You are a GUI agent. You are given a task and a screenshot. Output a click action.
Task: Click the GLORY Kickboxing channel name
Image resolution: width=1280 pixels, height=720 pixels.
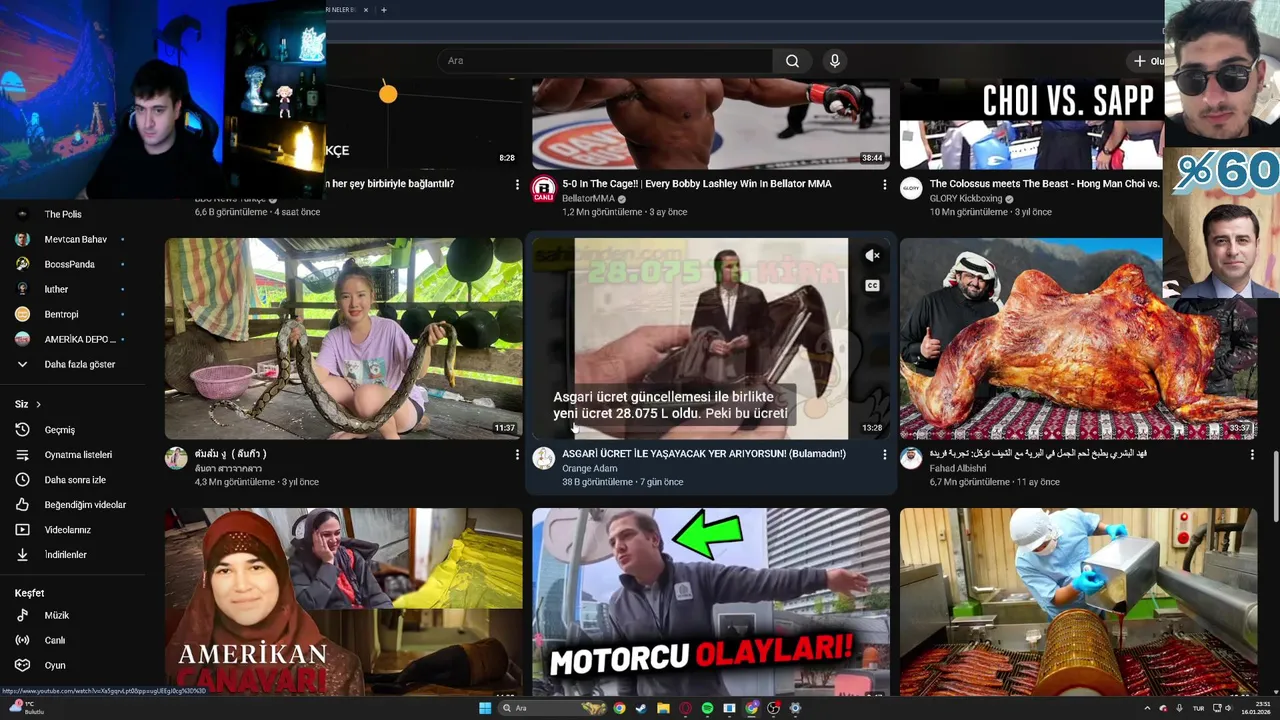(x=966, y=199)
